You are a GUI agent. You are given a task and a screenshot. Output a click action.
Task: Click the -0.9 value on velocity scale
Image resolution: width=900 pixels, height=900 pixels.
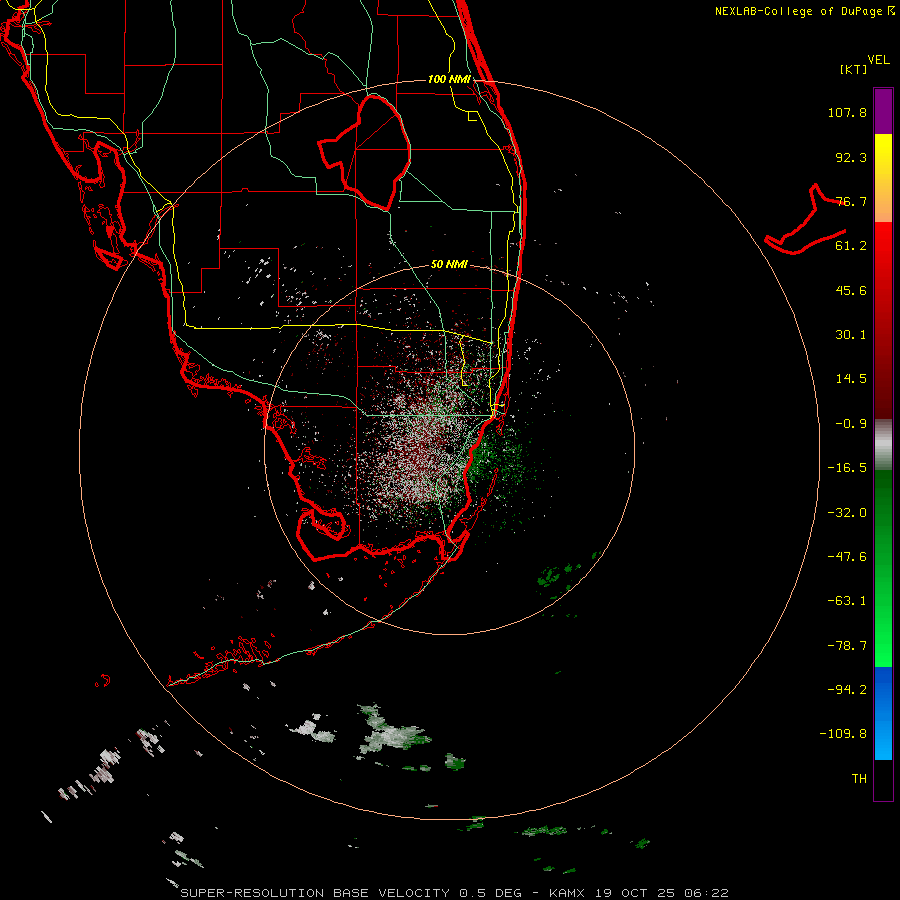tap(851, 424)
